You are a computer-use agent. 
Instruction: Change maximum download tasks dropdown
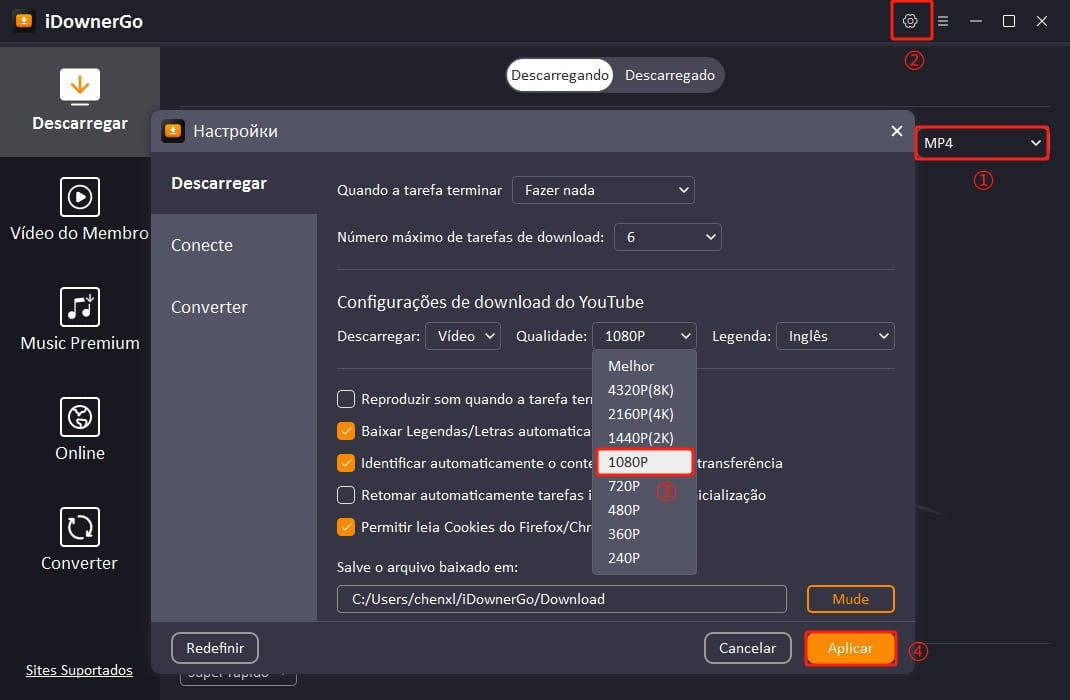(667, 237)
